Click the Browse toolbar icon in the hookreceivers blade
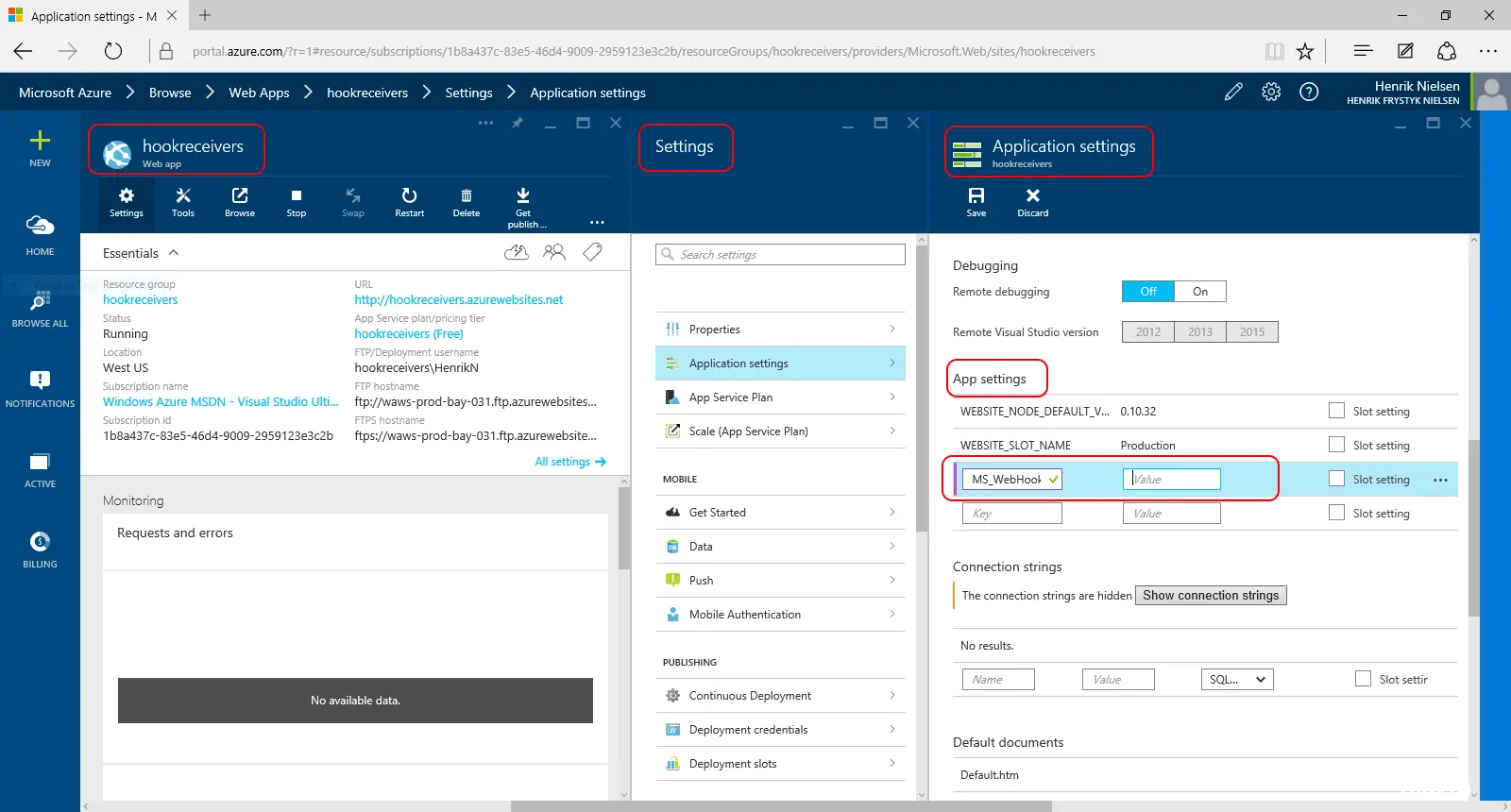Screen dimensions: 1511x812 point(240,202)
